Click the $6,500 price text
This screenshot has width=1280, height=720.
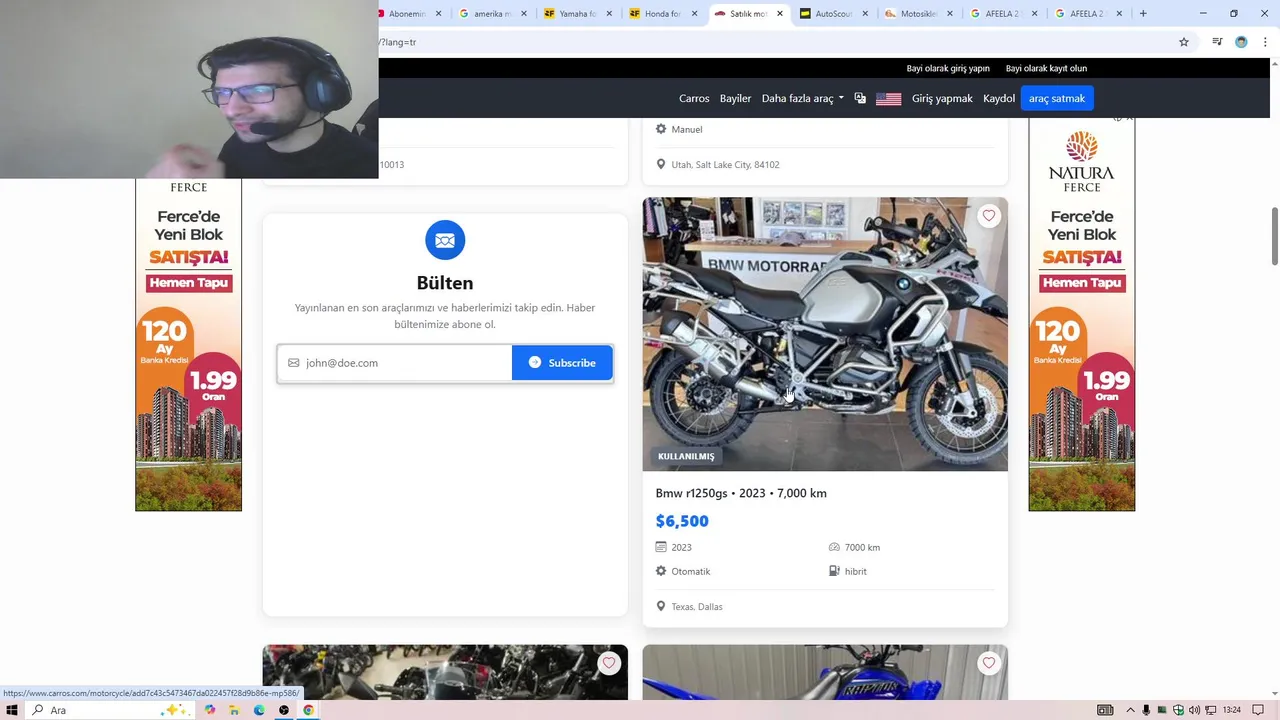click(x=682, y=521)
